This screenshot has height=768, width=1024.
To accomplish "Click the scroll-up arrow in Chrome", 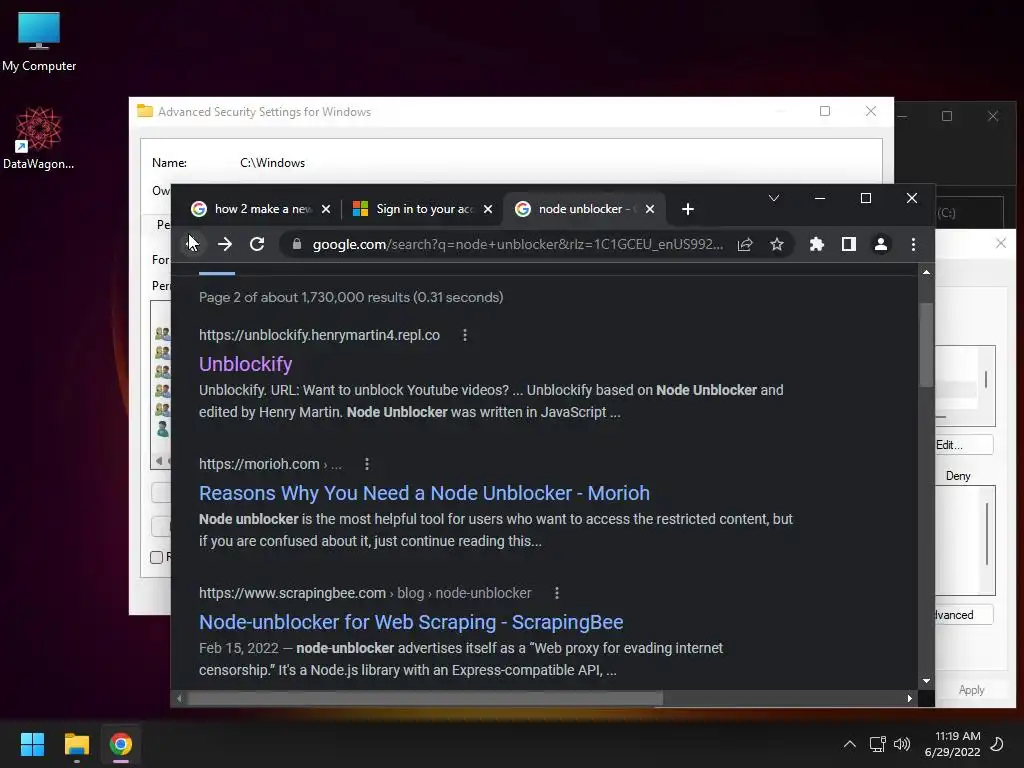I will point(926,272).
